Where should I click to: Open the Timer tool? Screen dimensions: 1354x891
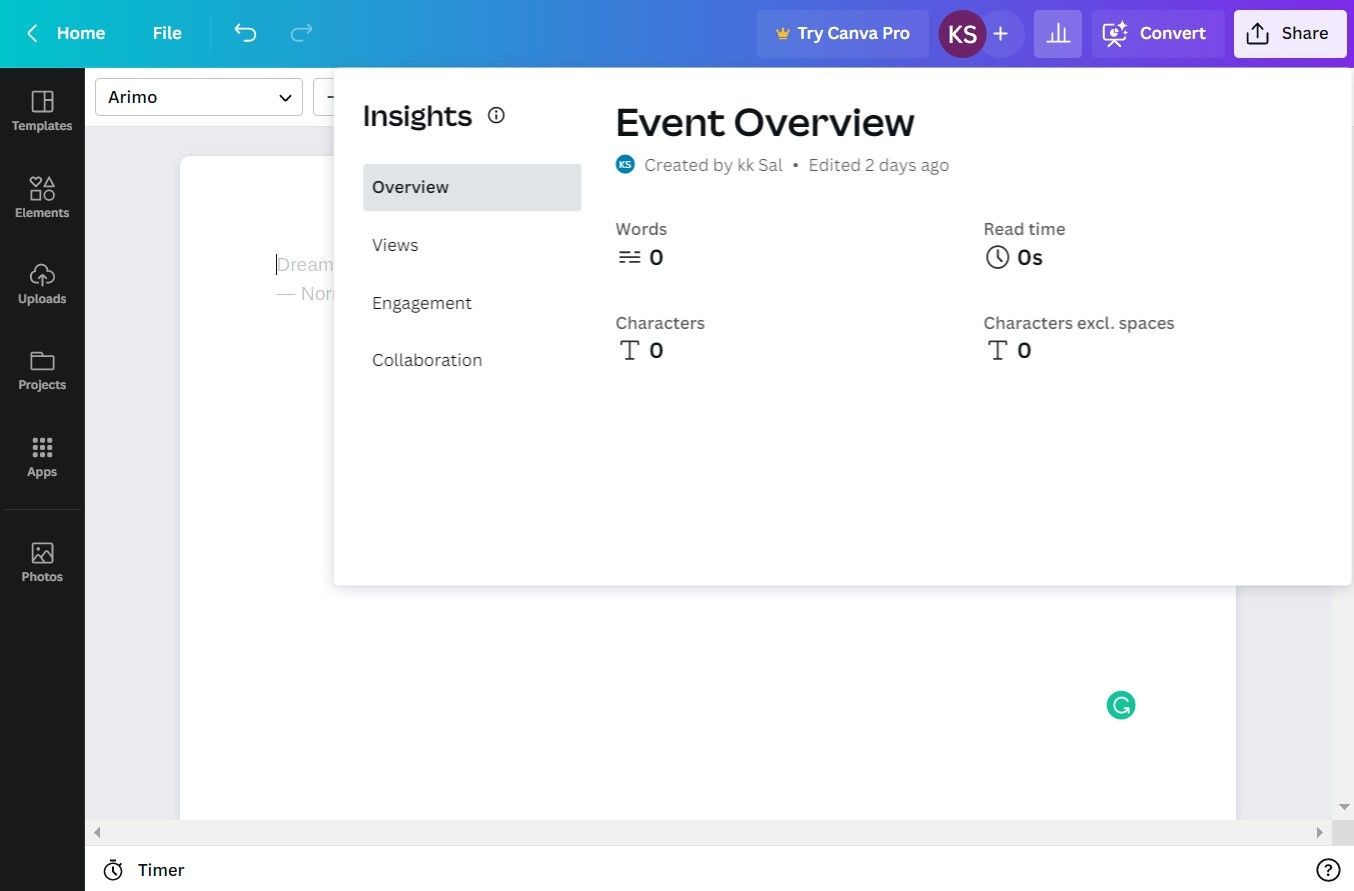coord(144,870)
